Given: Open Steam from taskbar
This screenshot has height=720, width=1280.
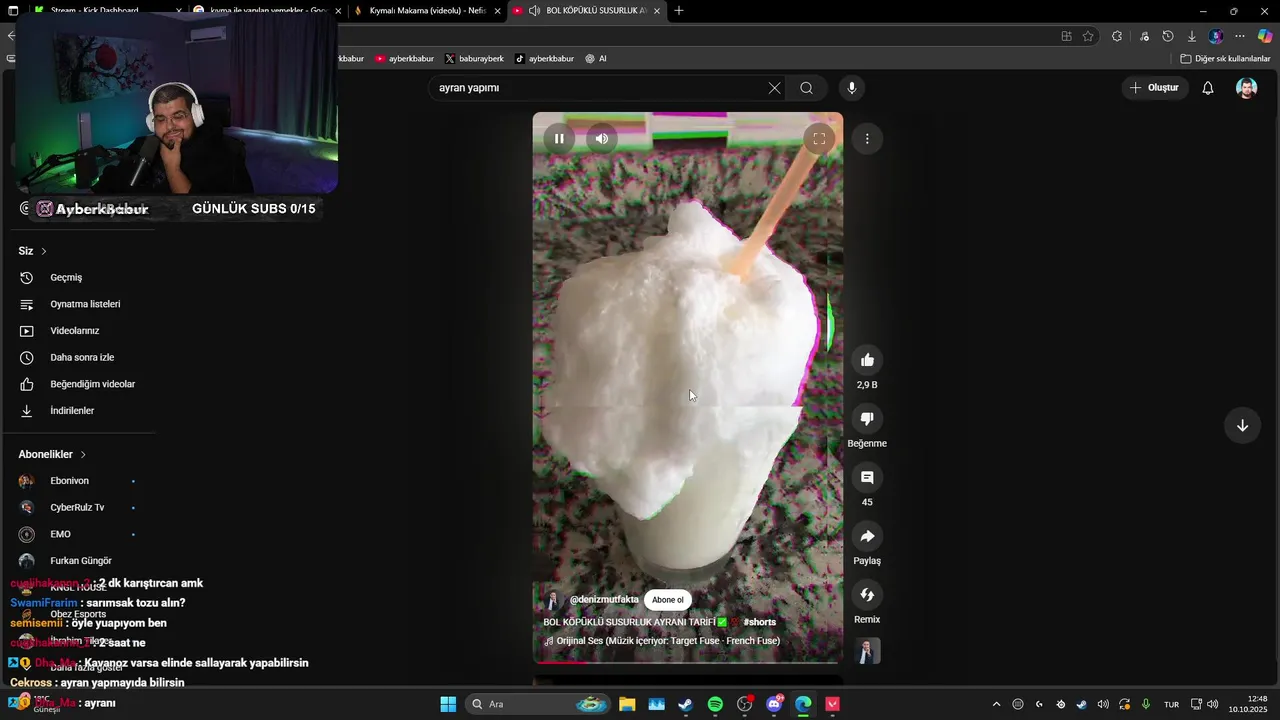Looking at the screenshot, I should [686, 704].
